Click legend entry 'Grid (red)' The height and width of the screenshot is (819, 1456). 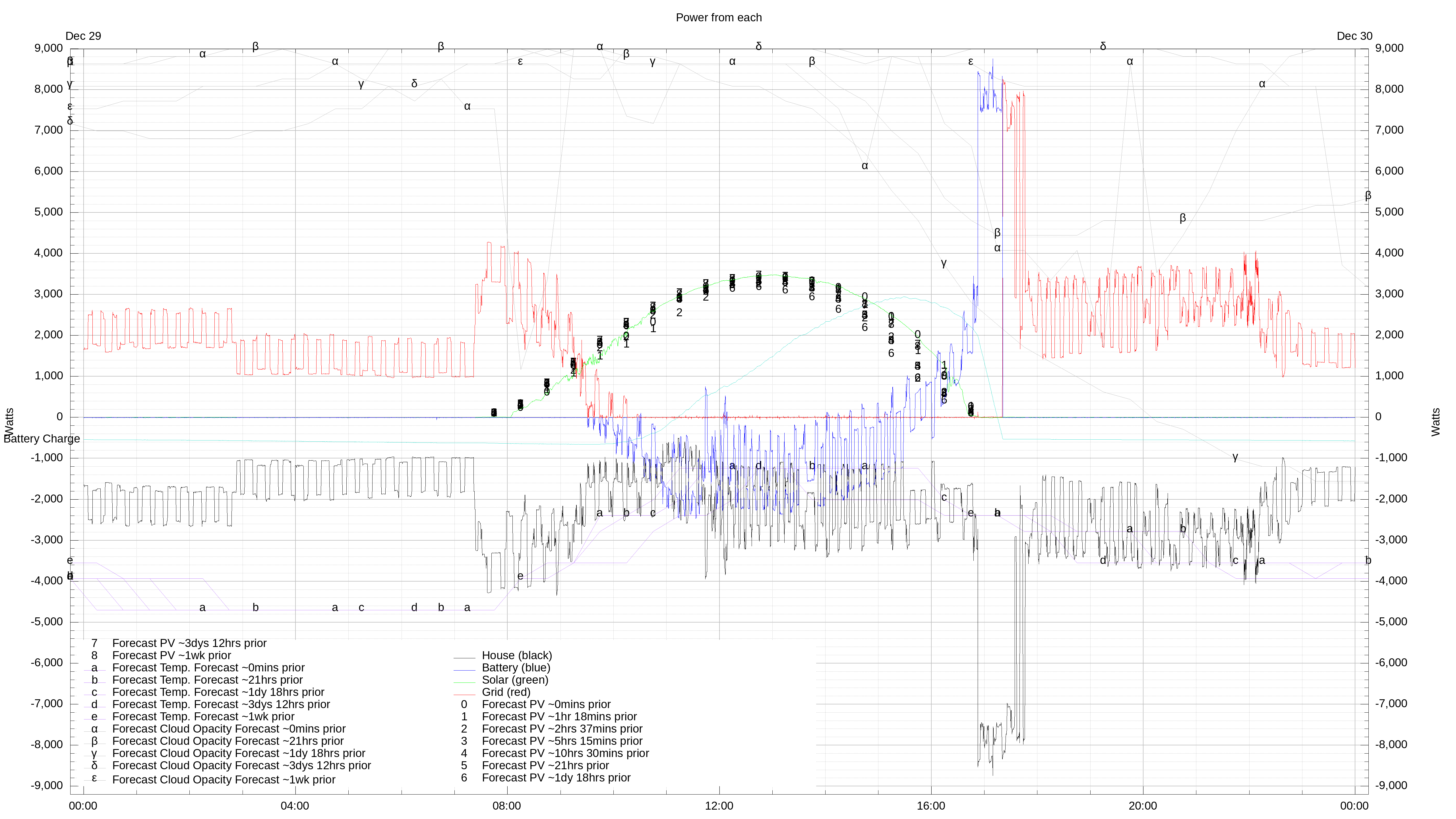point(506,692)
